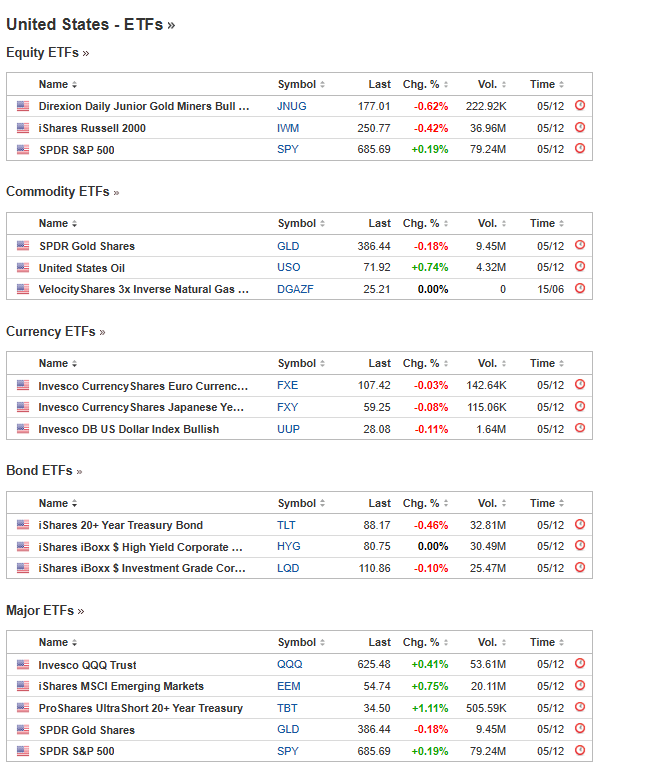Viewport: 665px width, 774px height.
Task: Click the clock icon in the TLT row
Action: click(580, 525)
